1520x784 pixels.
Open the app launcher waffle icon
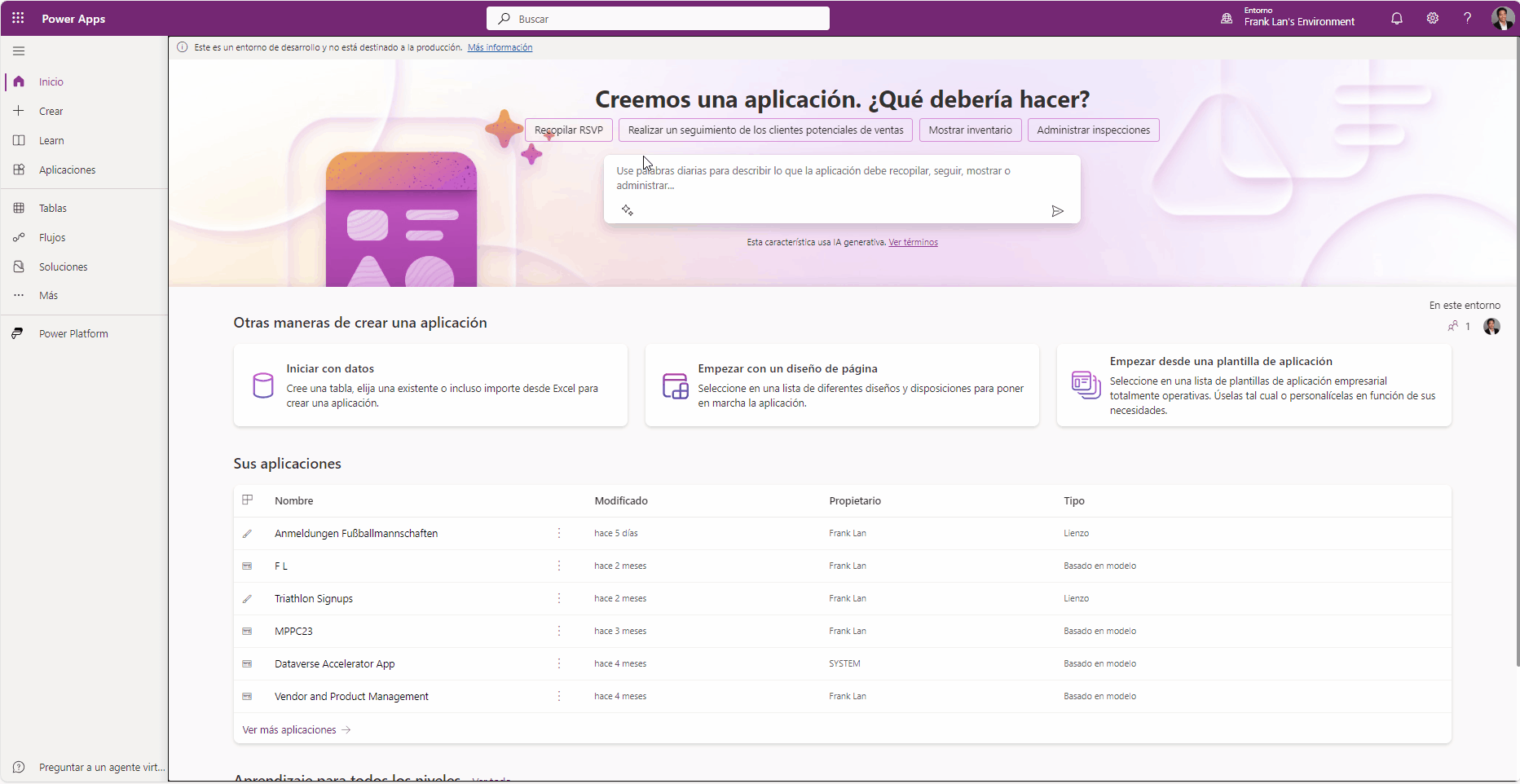[18, 18]
